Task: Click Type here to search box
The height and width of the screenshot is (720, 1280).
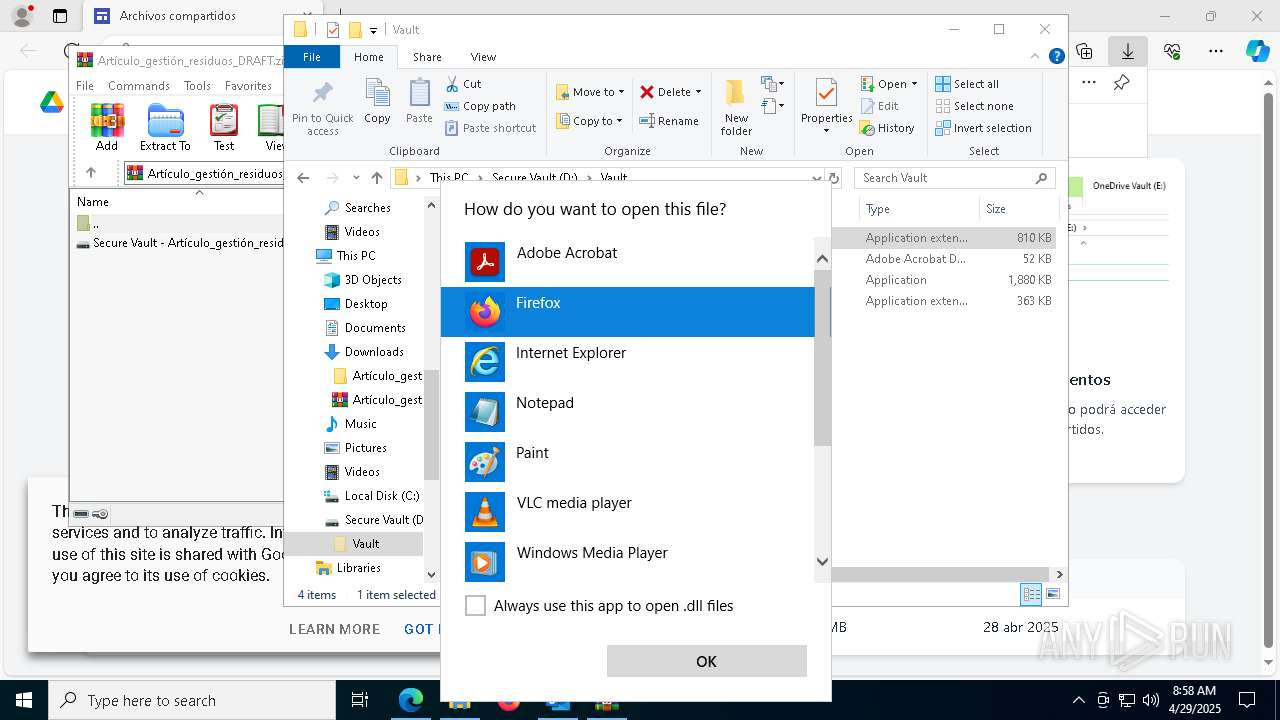Action: 192,700
